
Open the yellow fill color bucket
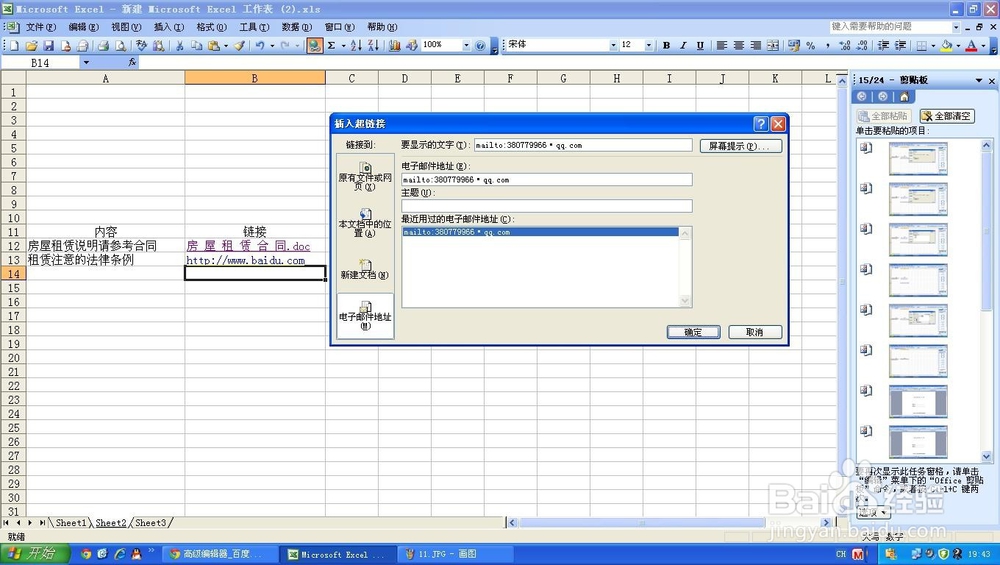pyautogui.click(x=946, y=45)
